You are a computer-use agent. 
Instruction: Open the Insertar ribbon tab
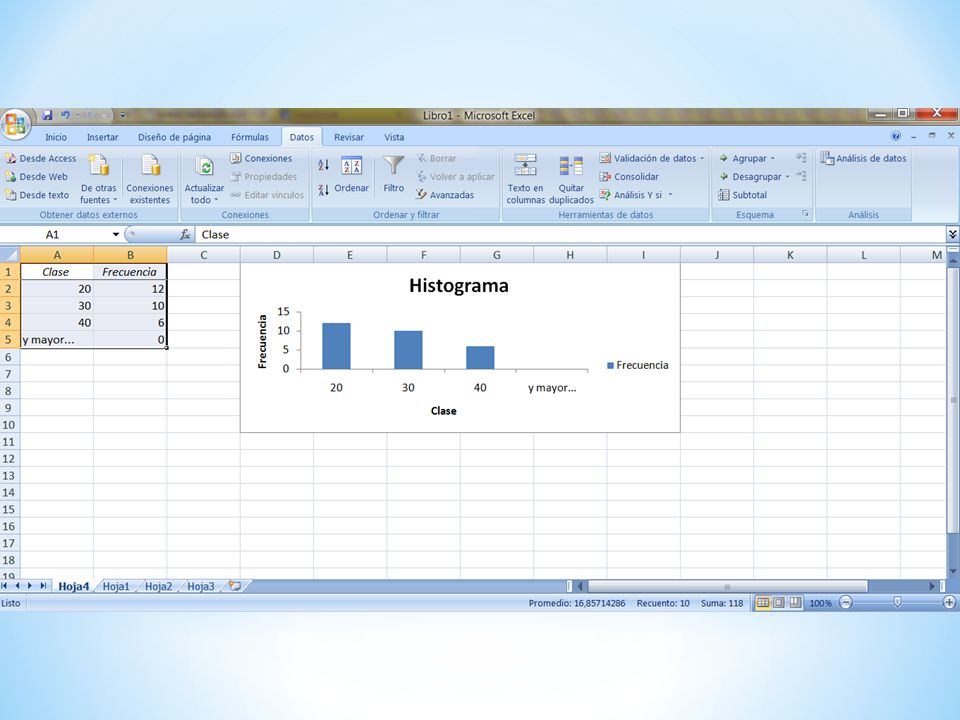(x=102, y=137)
